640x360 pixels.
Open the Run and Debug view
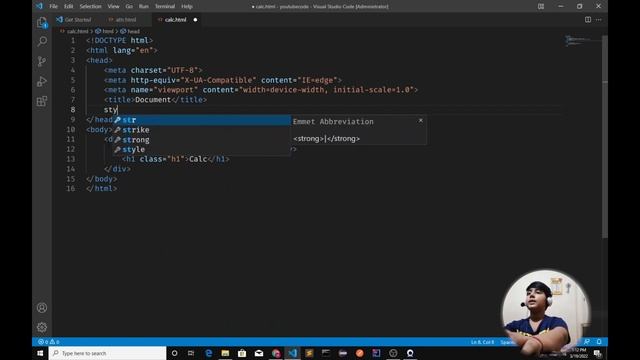42,81
